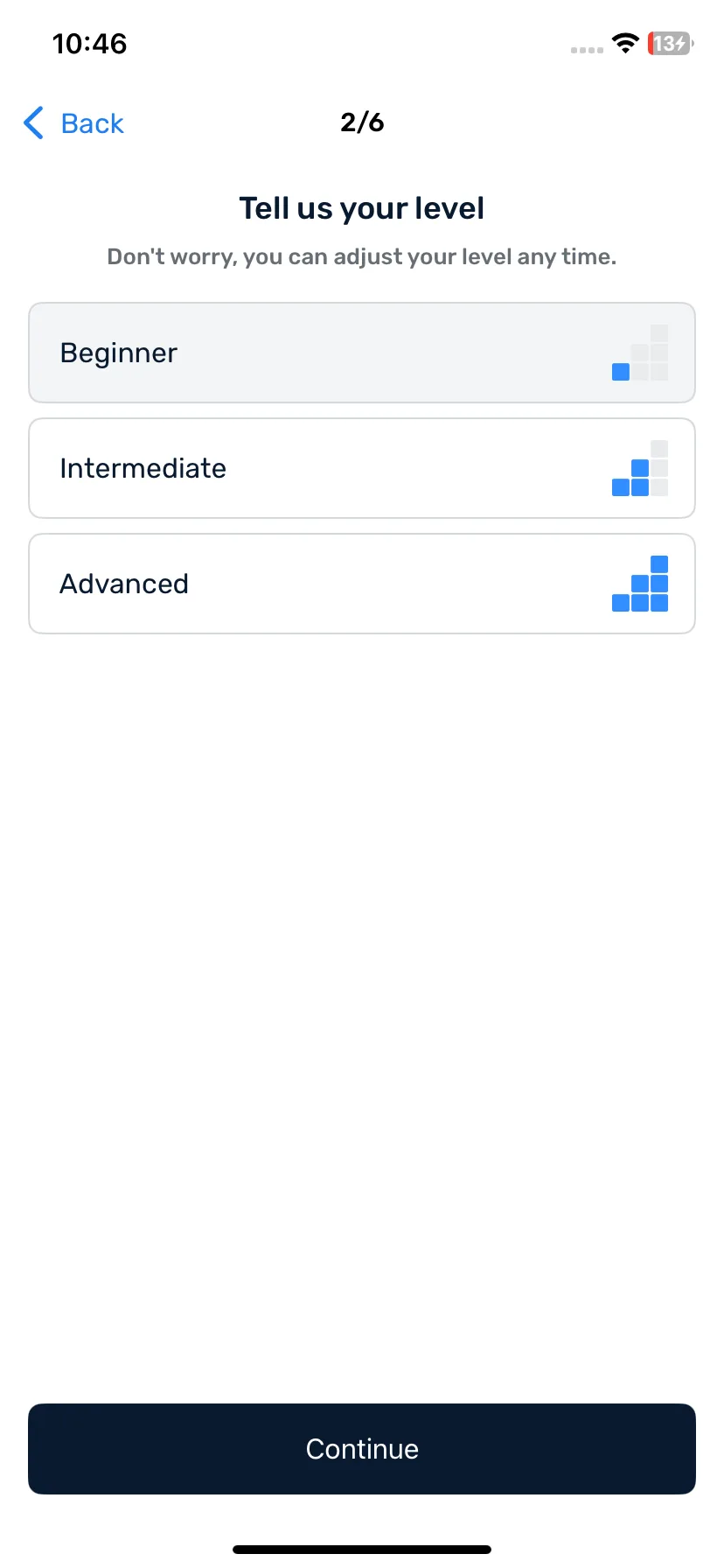
Task: Tap the 10:46 clock in status bar
Action: pos(89,44)
